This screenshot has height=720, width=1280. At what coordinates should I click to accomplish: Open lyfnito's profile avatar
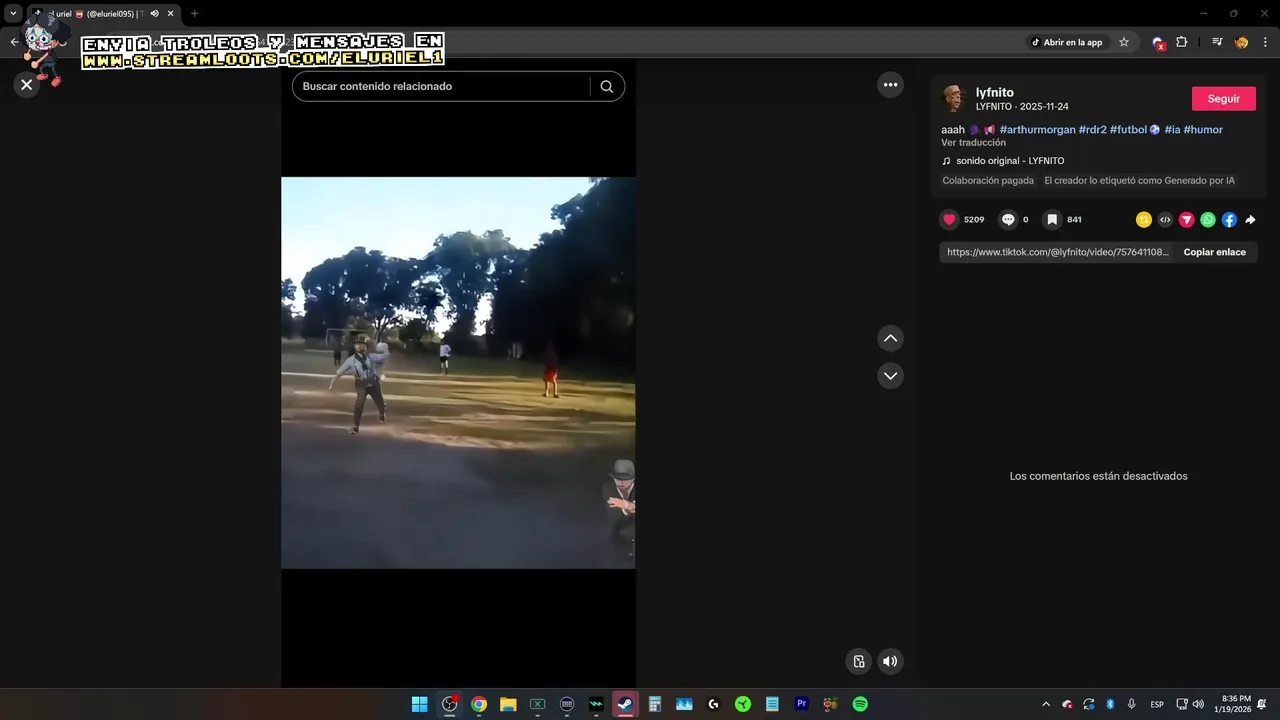953,98
